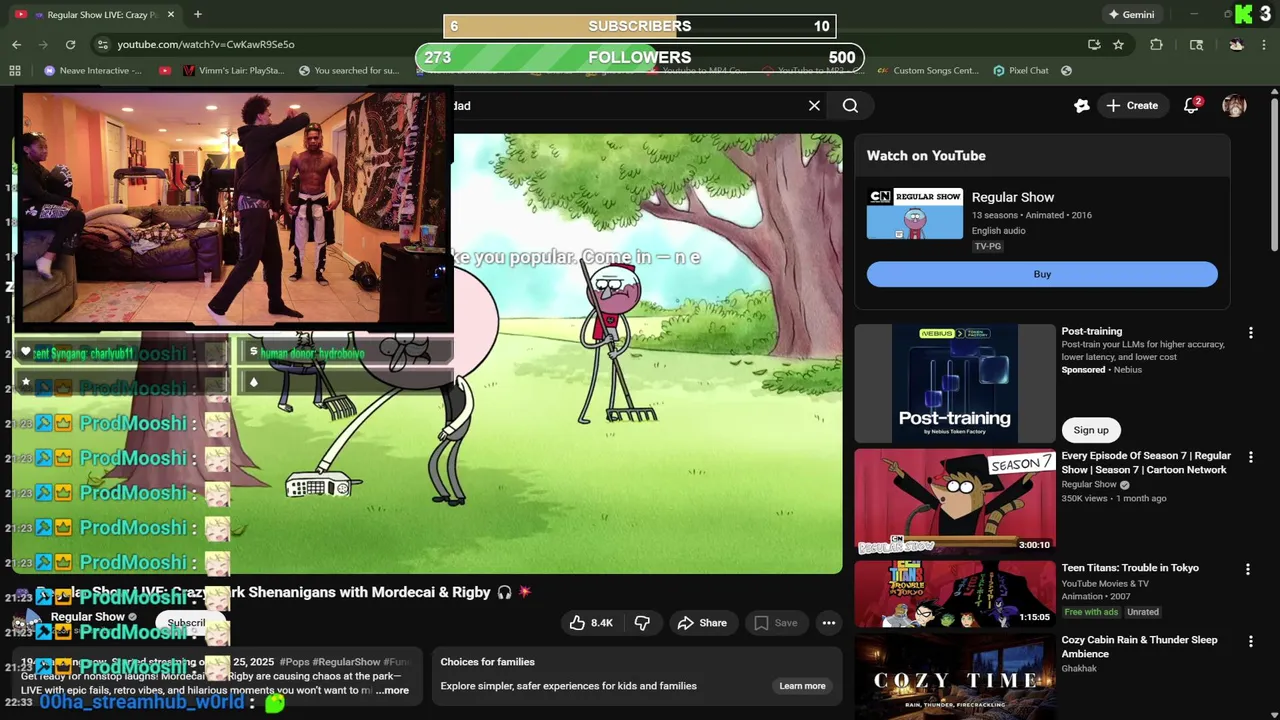1280x720 pixels.
Task: Click the browser address bar URL
Action: pos(206,44)
